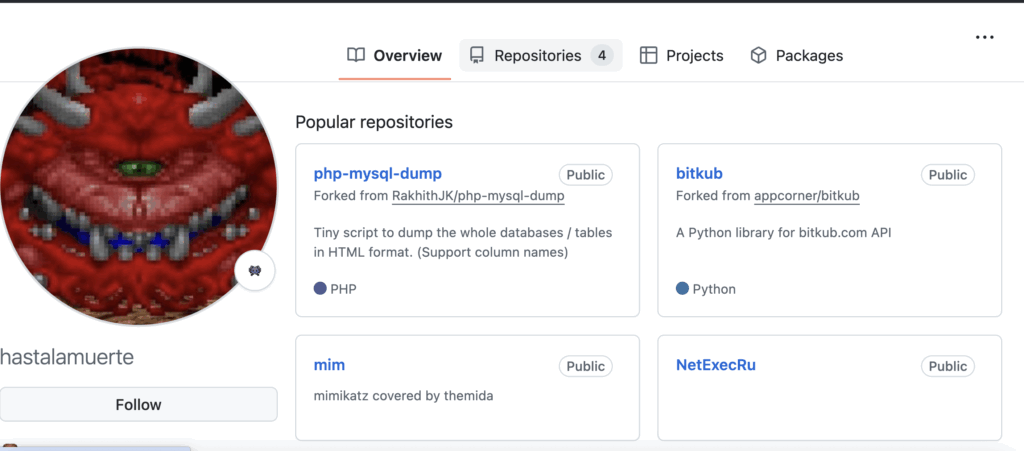This screenshot has width=1024, height=451.
Task: Open the three-dot more options menu
Action: [984, 37]
